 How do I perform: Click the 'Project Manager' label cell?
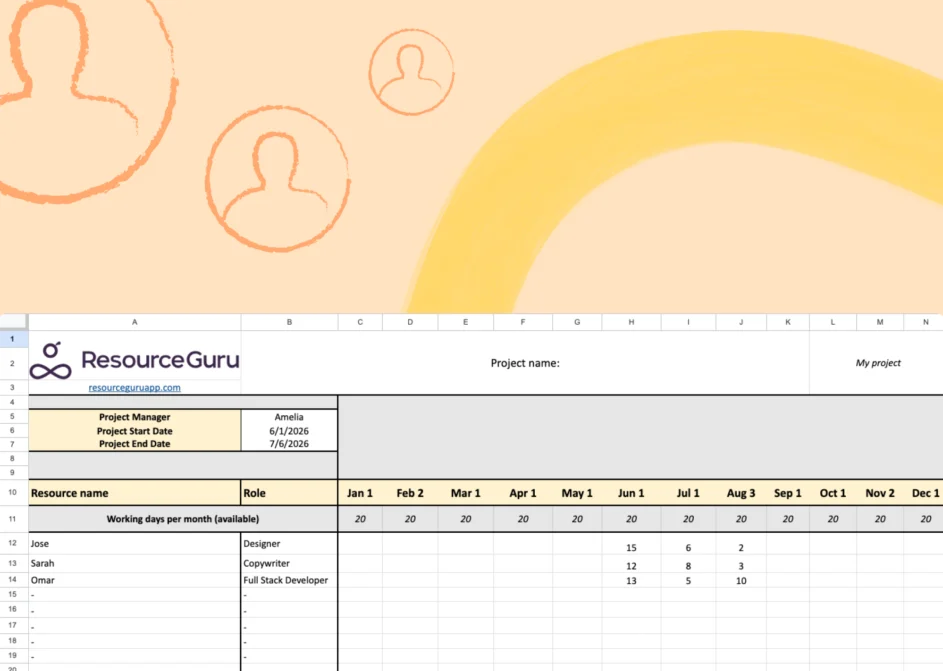[x=135, y=417]
